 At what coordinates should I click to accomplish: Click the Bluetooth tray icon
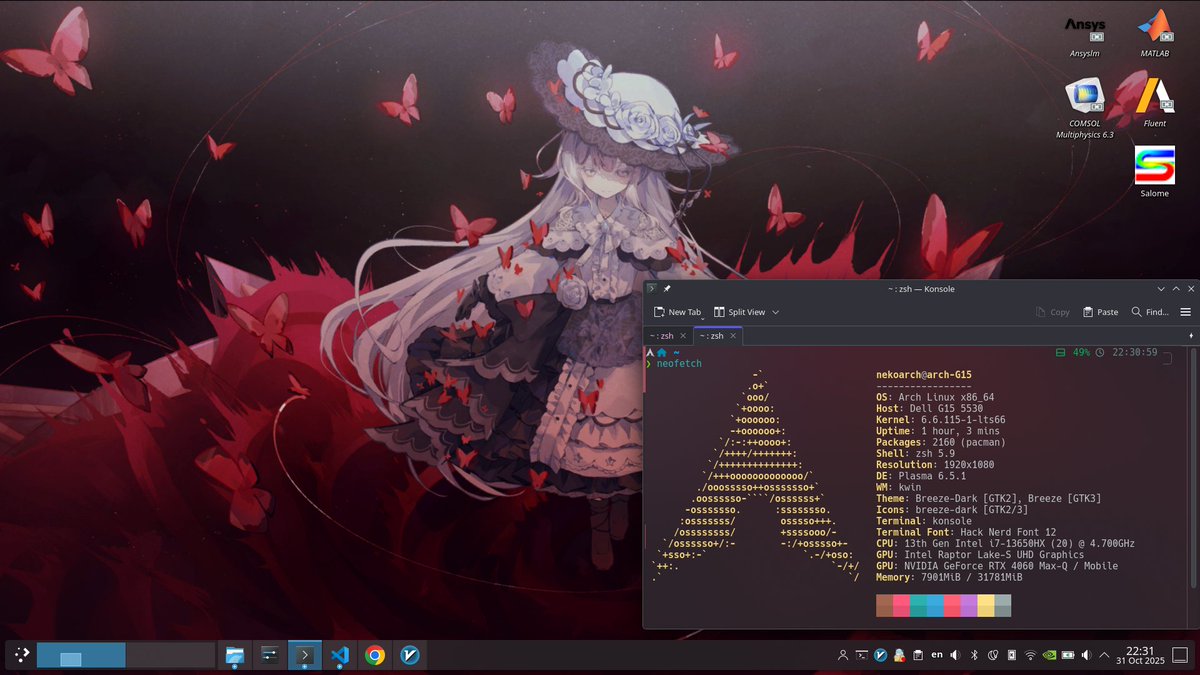click(x=974, y=655)
